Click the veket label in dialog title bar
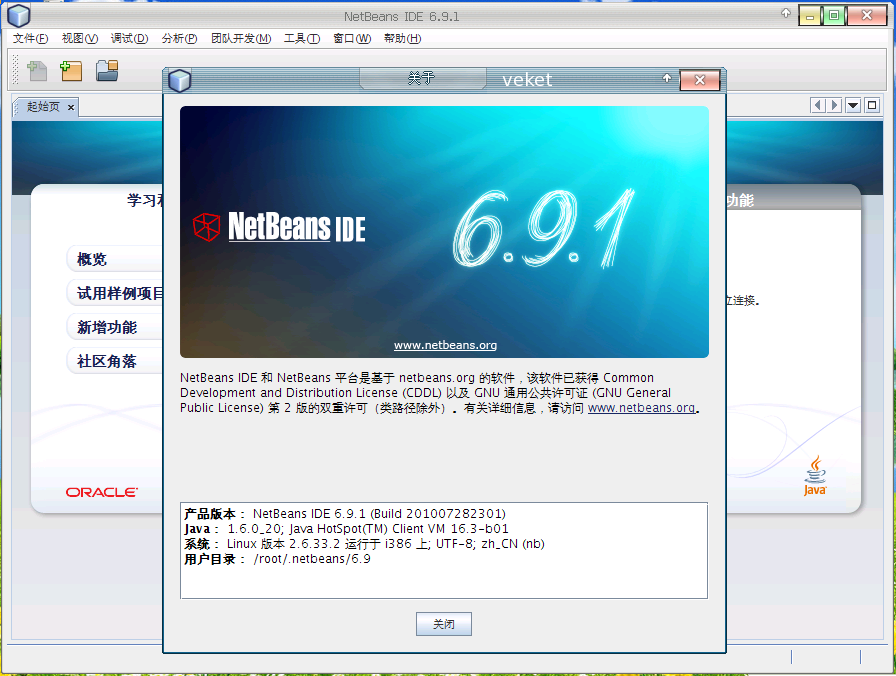This screenshot has width=896, height=676. pyautogui.click(x=527, y=80)
